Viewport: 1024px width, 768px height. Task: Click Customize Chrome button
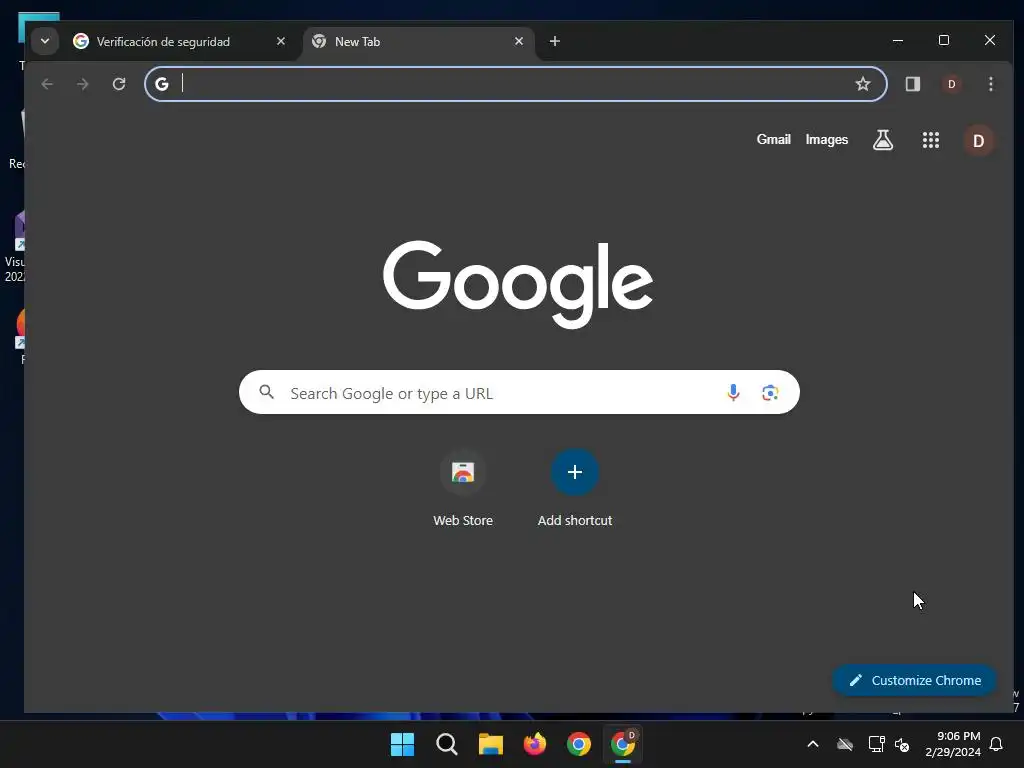click(914, 680)
